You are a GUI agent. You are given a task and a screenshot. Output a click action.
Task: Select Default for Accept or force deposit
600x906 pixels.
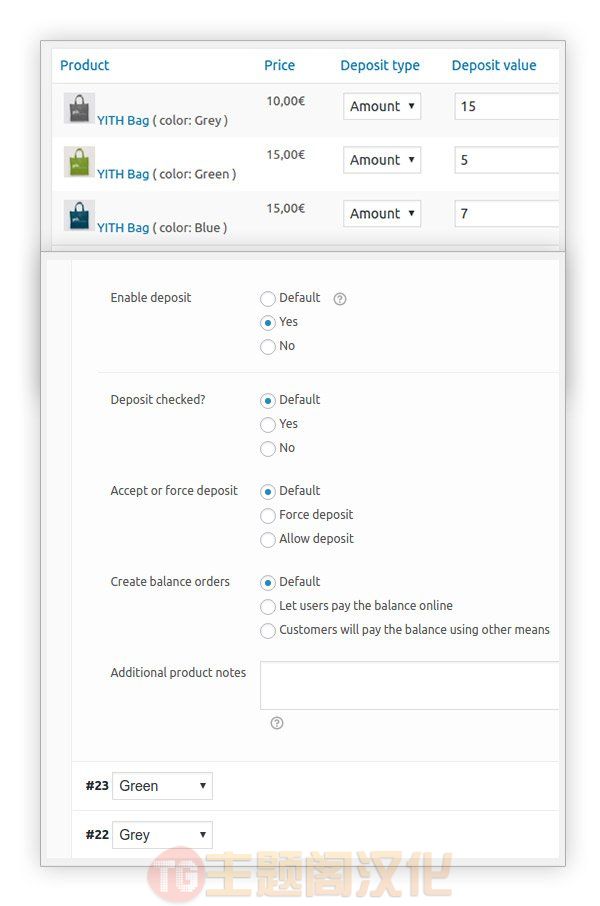pyautogui.click(x=268, y=492)
